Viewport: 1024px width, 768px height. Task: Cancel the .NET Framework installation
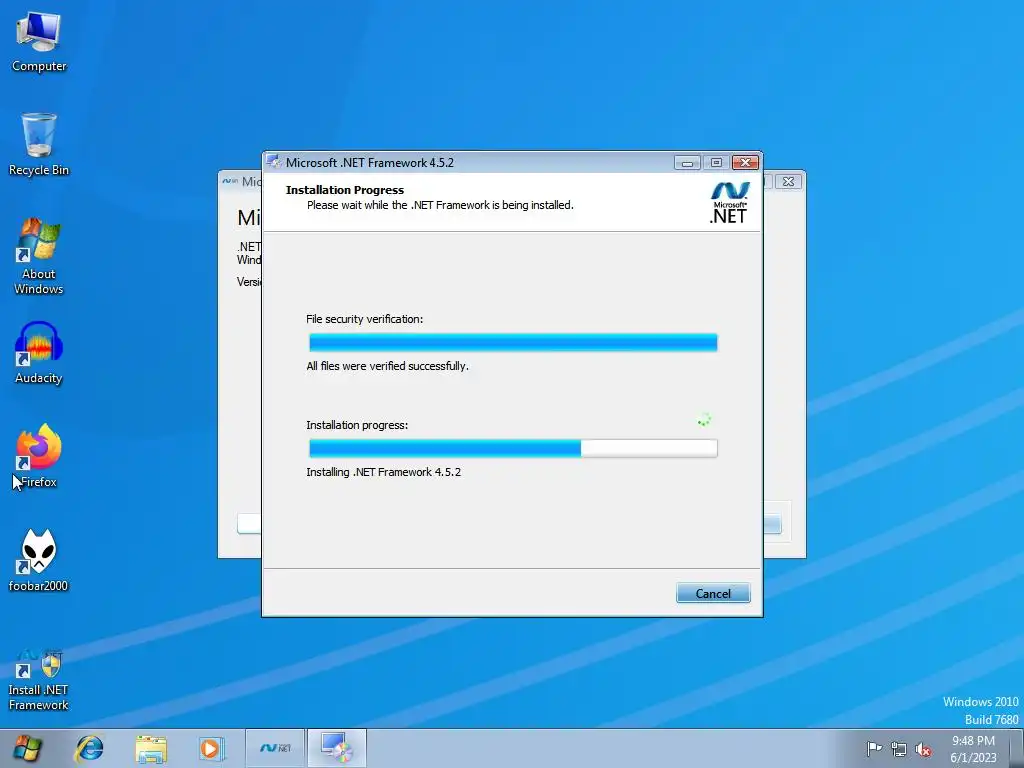click(712, 593)
